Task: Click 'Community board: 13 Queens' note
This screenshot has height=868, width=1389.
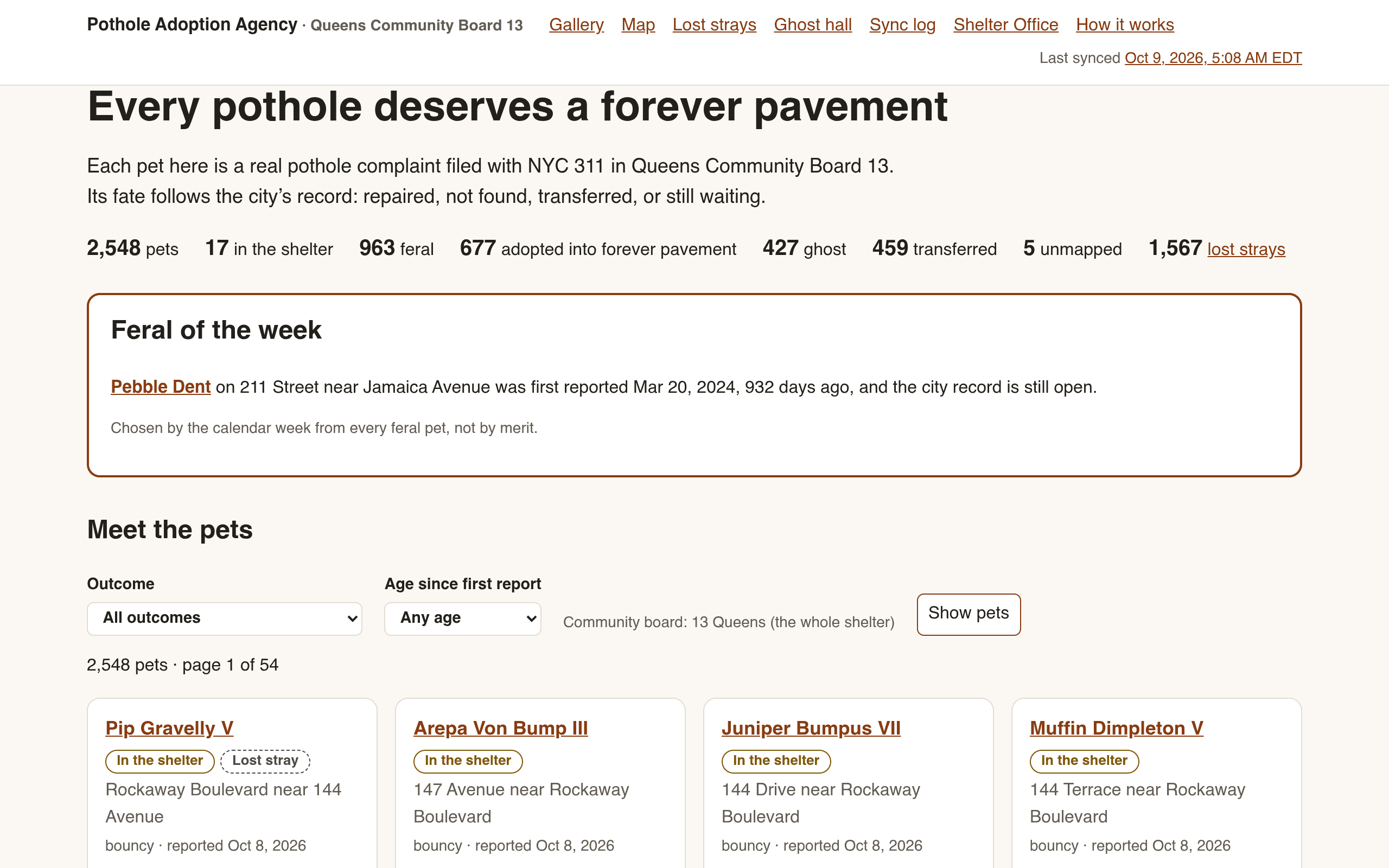Action: [728, 622]
